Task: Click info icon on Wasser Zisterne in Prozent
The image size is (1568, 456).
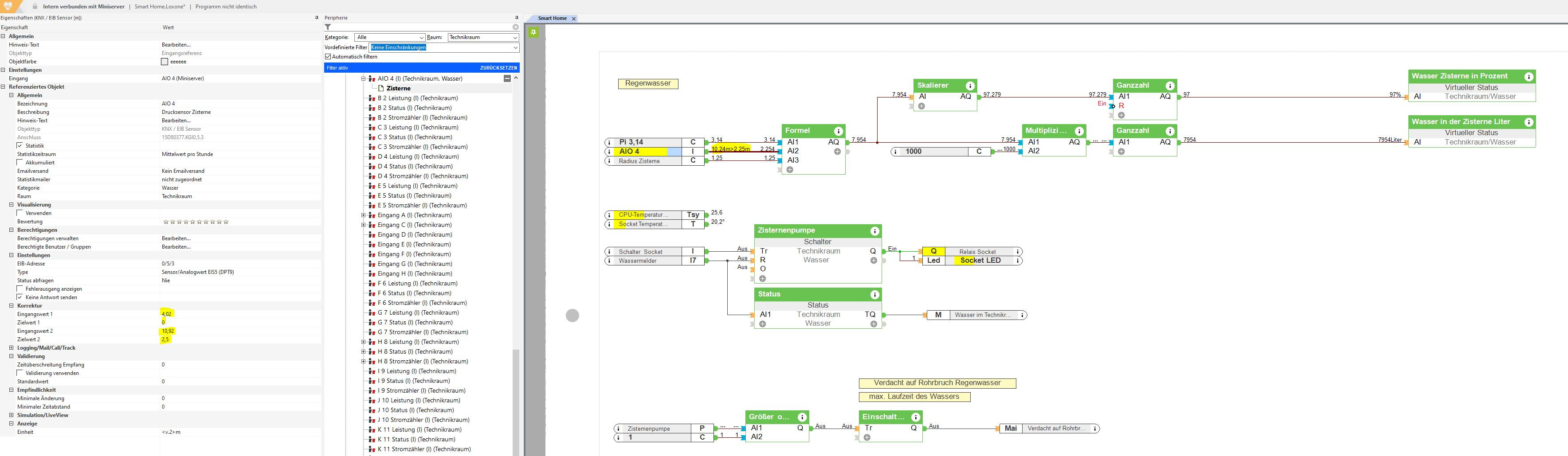Action: tap(1529, 77)
